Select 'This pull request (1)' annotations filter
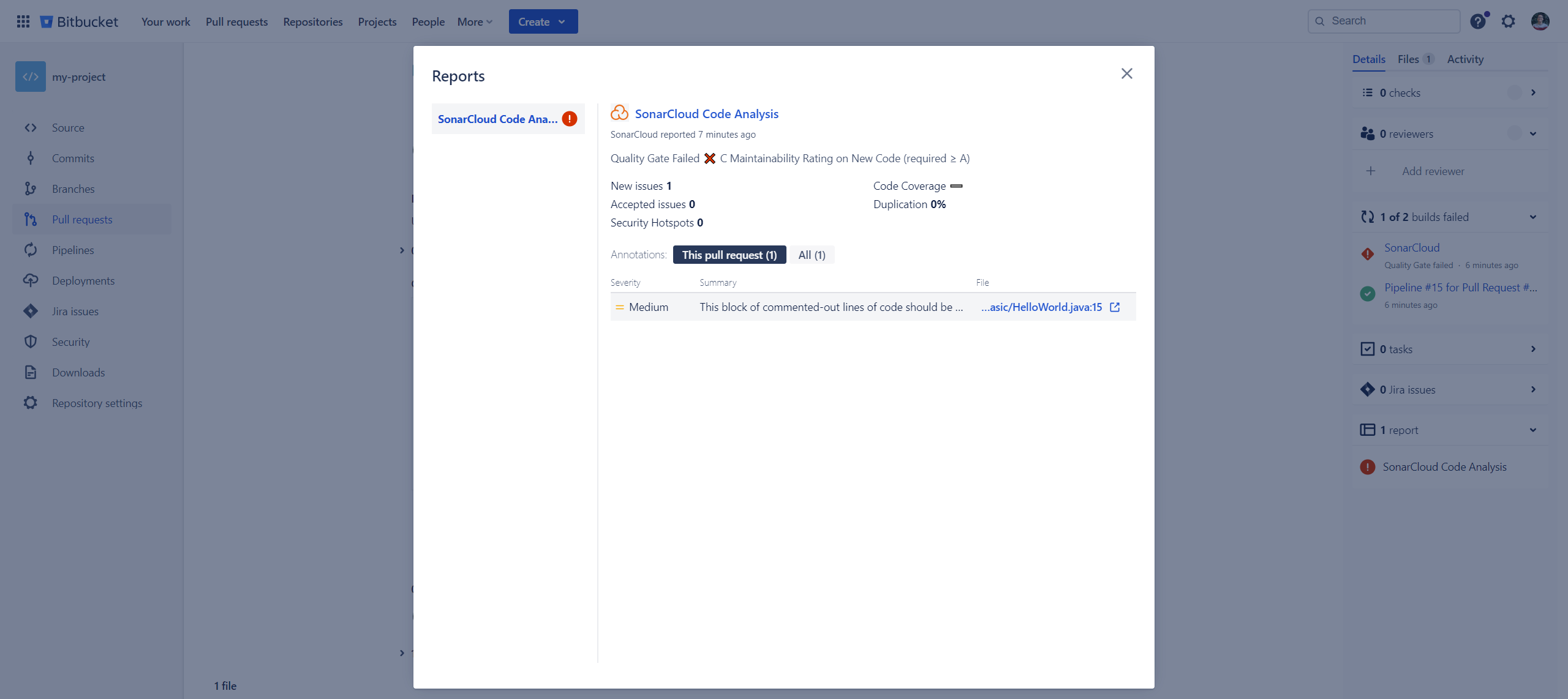Viewport: 1568px width, 699px height. (729, 255)
